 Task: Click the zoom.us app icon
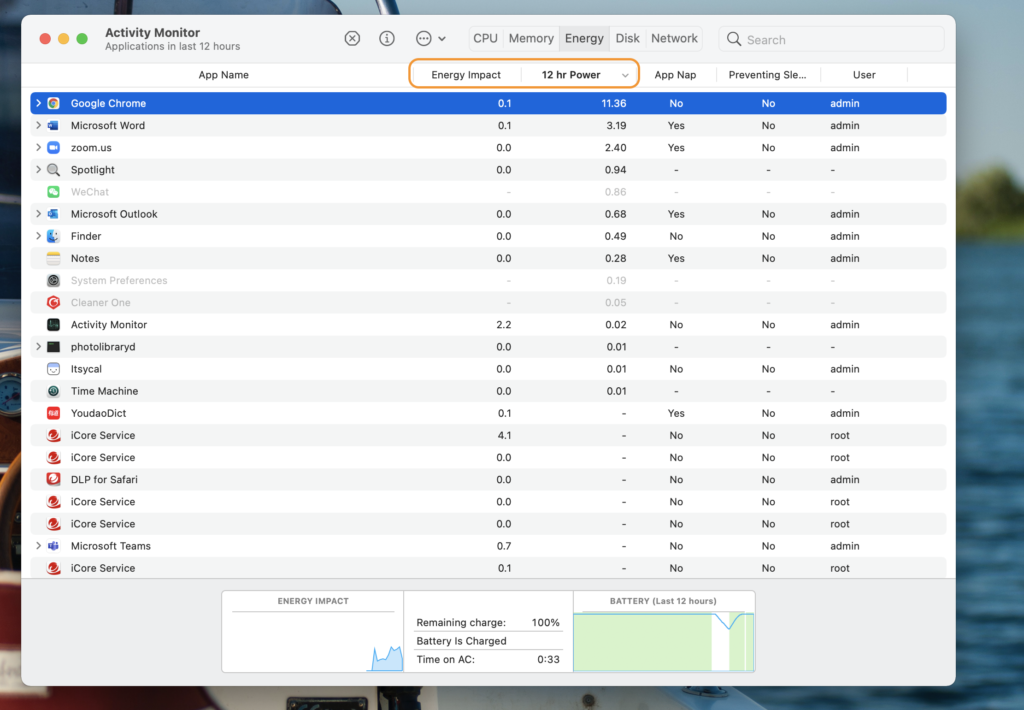(53, 148)
